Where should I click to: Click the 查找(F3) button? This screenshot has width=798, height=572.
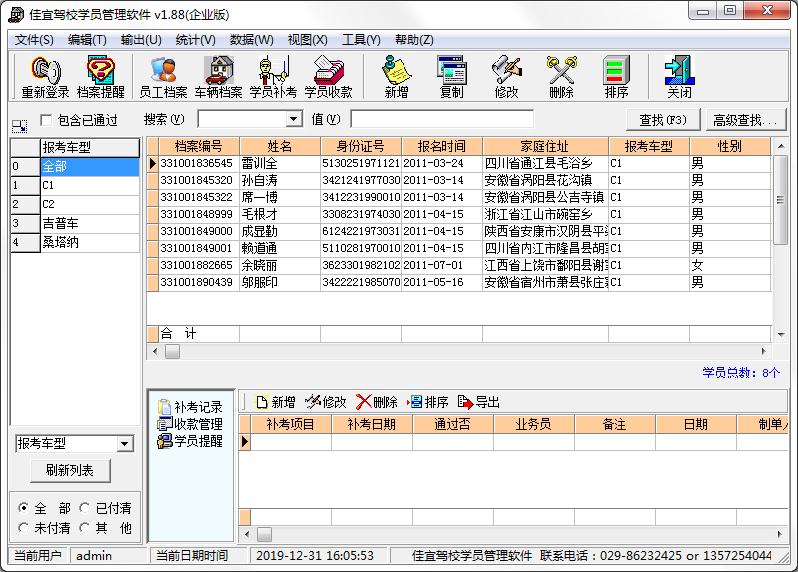[663, 120]
